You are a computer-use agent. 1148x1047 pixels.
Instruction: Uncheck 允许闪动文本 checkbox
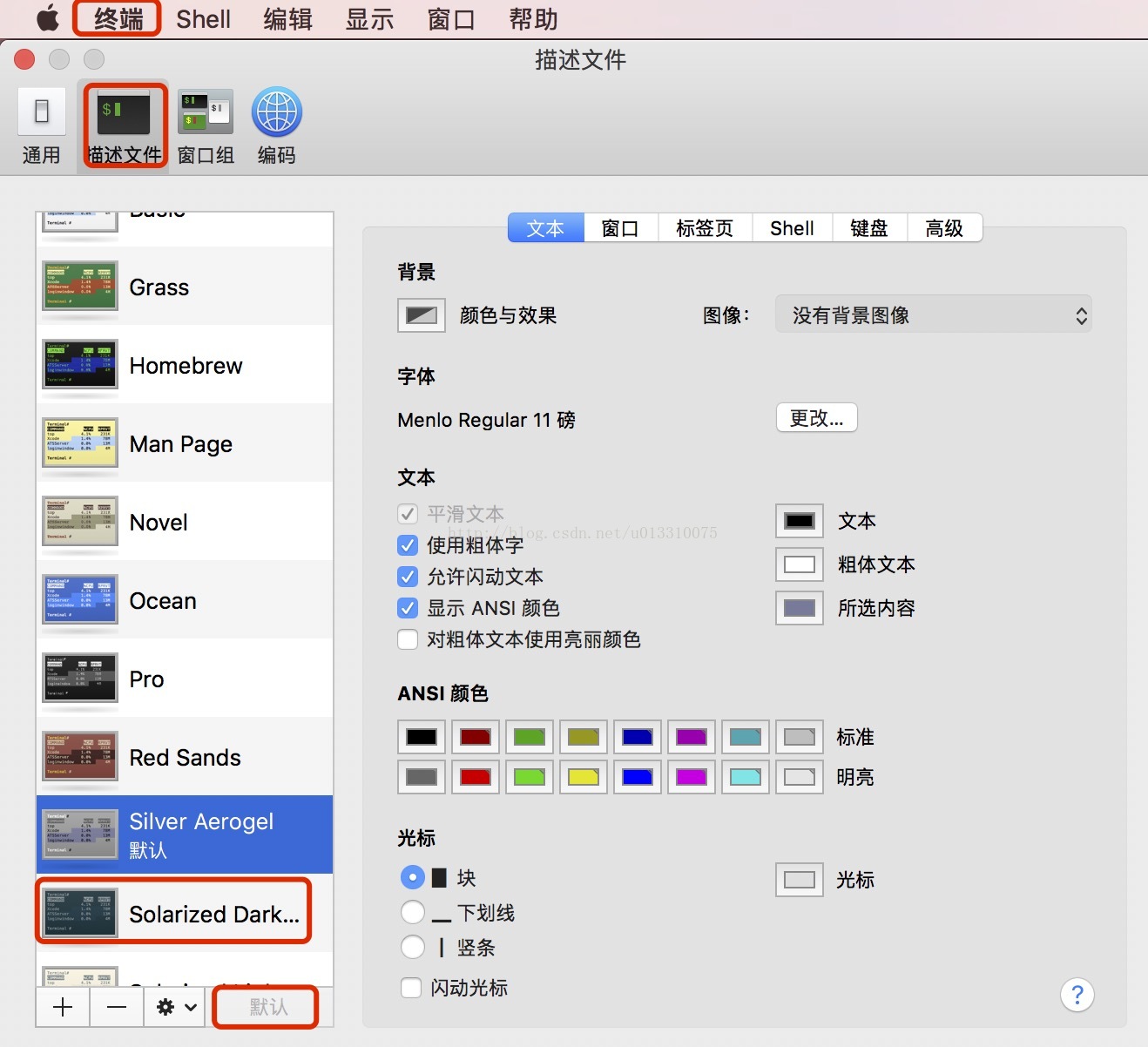(x=408, y=577)
